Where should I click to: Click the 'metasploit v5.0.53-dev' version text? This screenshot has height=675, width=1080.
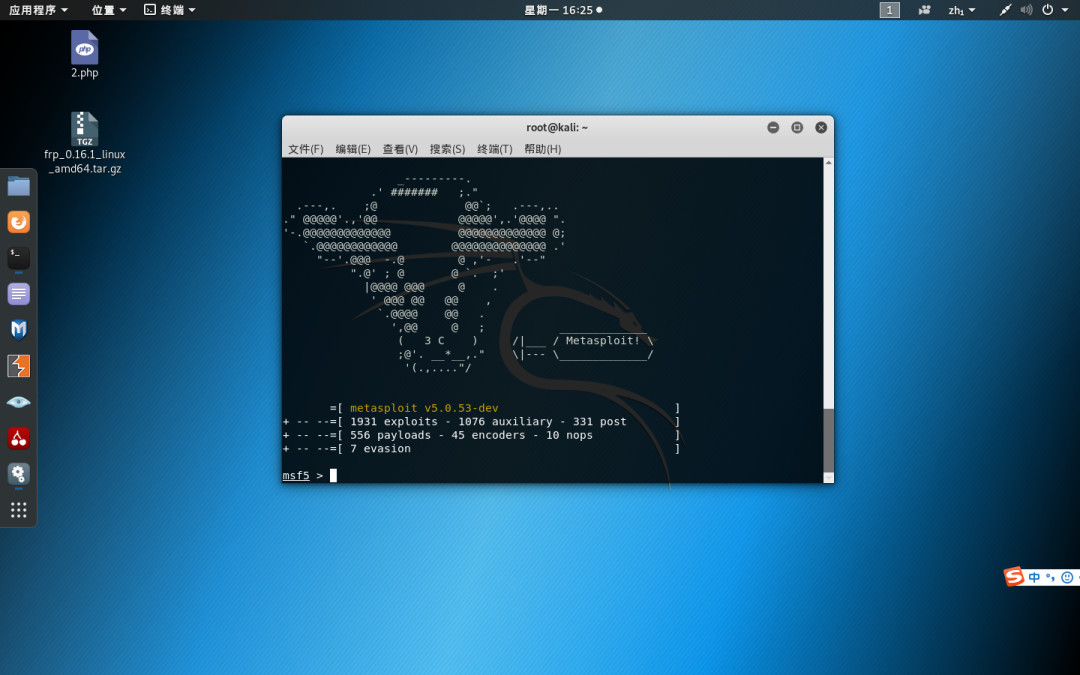pos(424,408)
